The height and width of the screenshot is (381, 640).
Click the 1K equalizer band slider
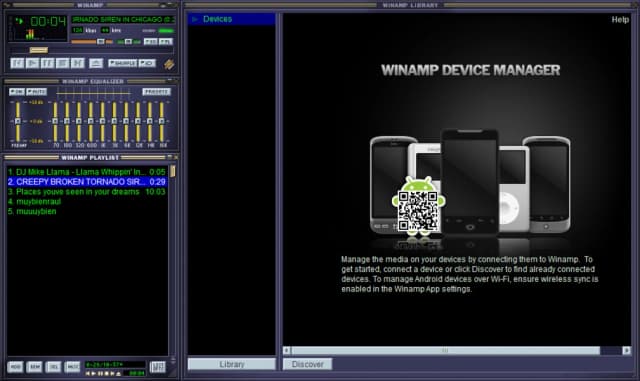click(103, 121)
